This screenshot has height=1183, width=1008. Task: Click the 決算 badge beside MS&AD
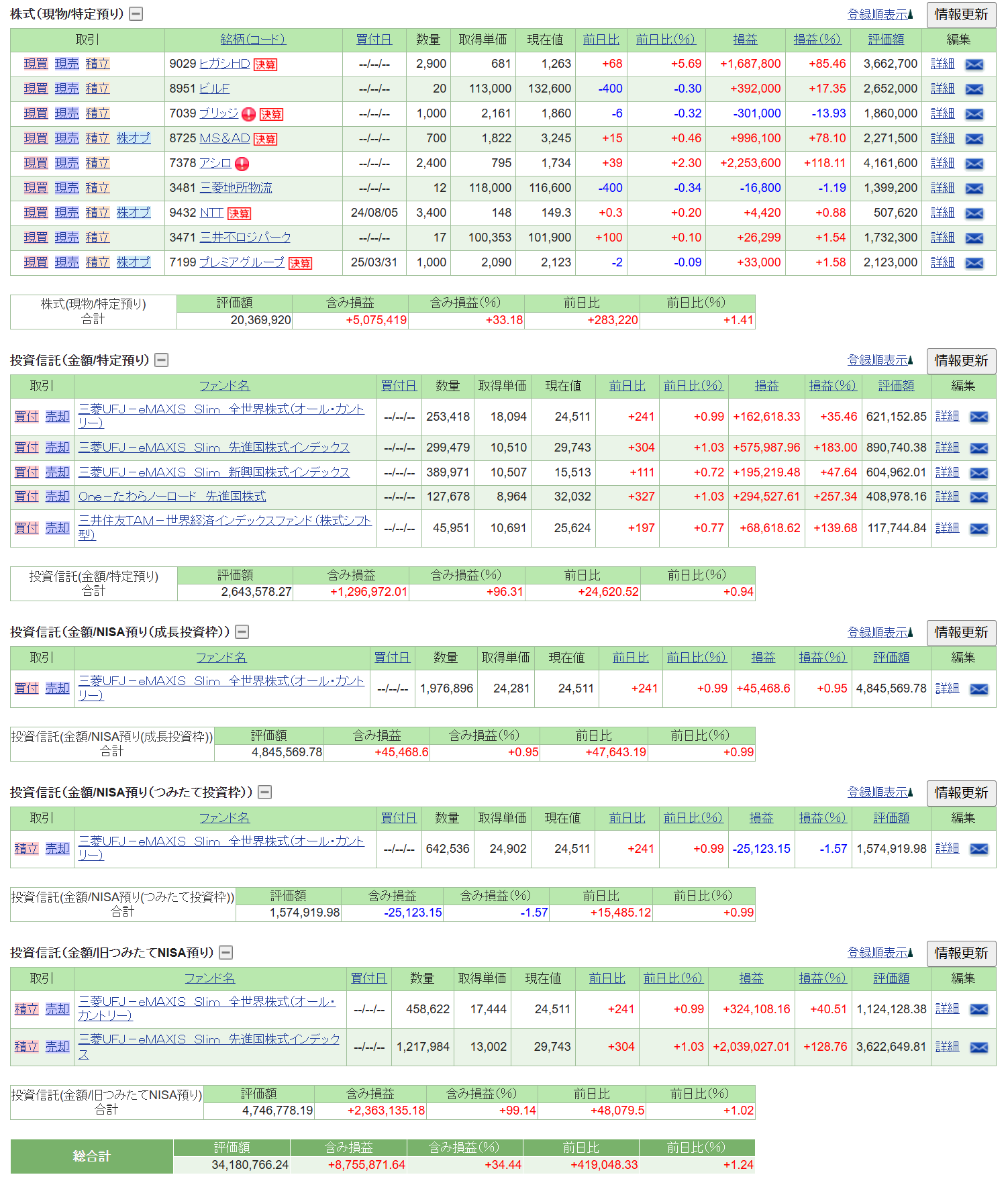[x=265, y=139]
